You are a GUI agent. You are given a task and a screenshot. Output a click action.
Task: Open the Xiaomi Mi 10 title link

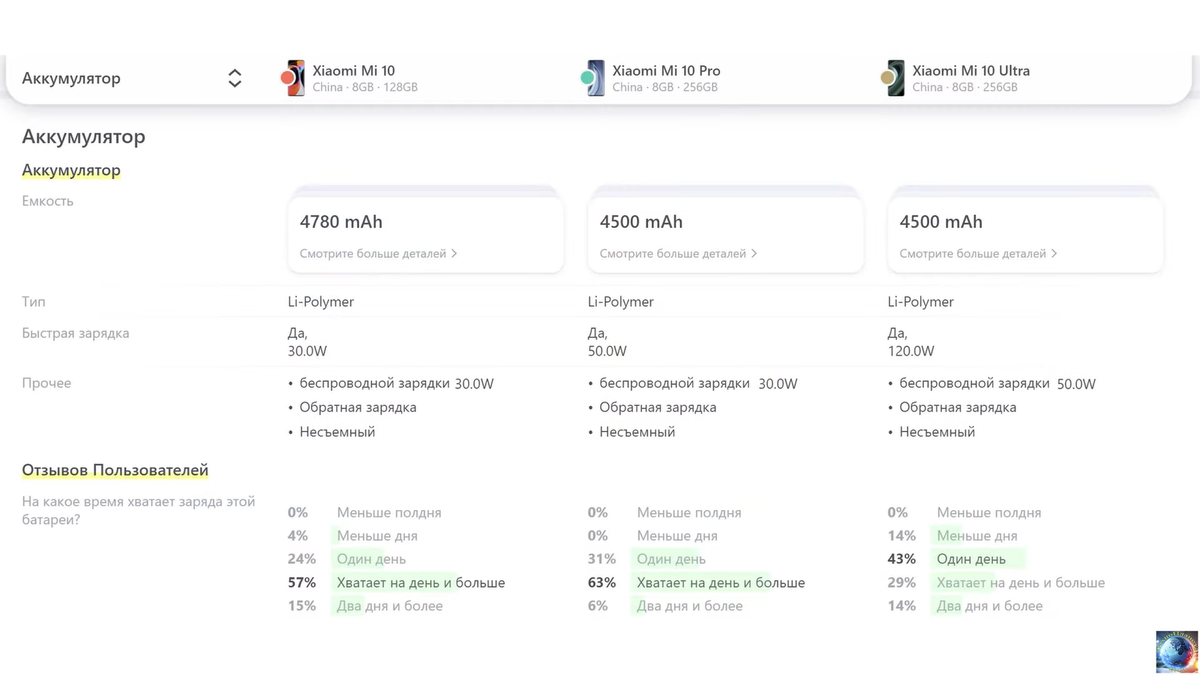pyautogui.click(x=353, y=70)
